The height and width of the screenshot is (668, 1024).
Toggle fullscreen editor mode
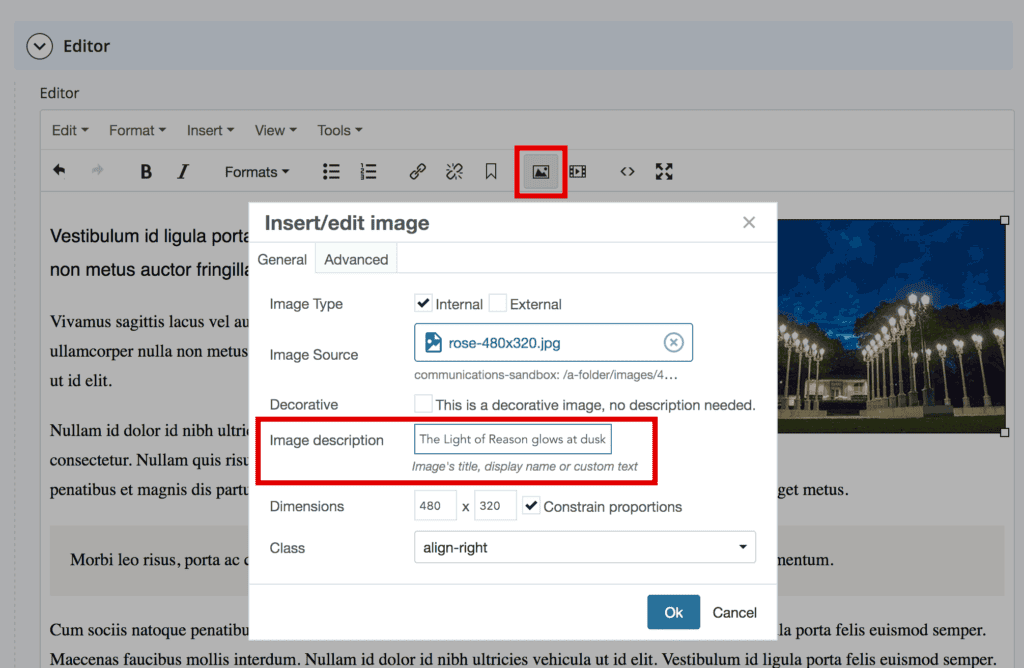(664, 172)
